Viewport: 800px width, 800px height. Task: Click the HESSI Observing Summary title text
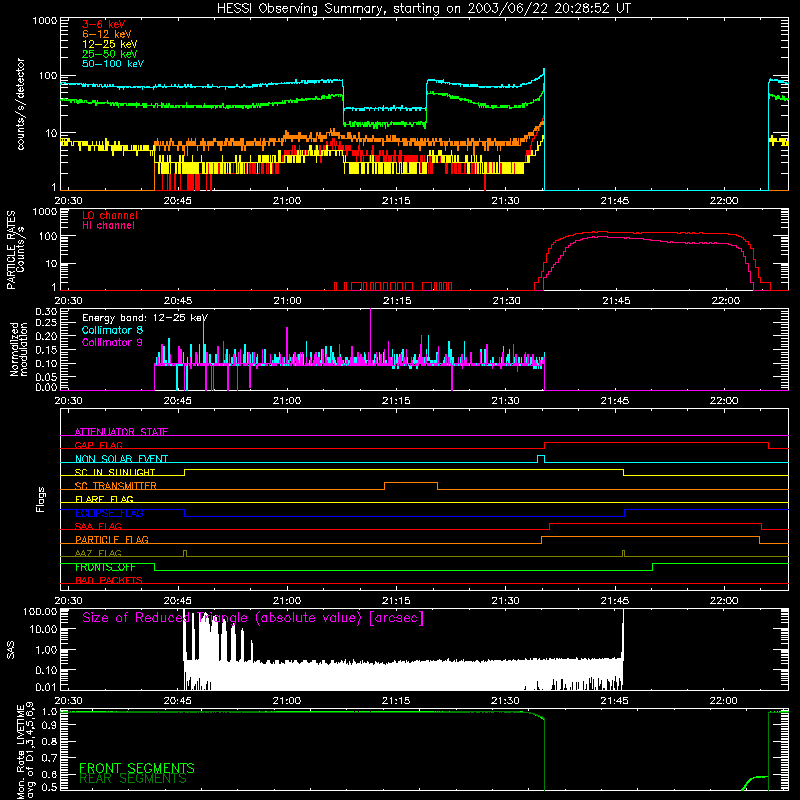pos(424,9)
